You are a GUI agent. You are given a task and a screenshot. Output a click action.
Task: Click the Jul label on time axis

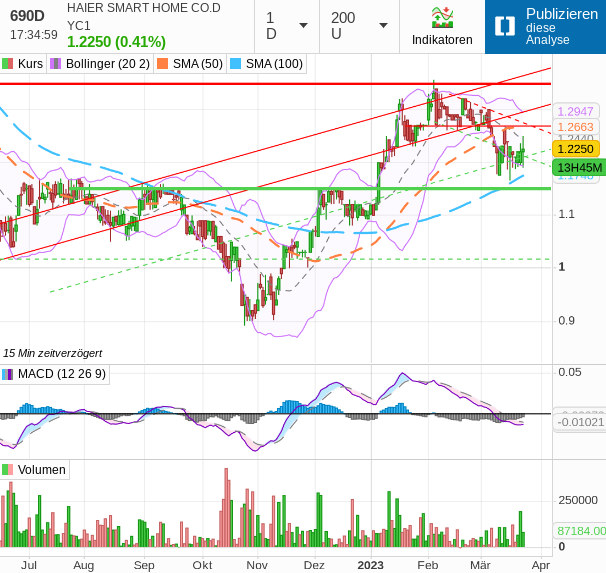tap(29, 565)
